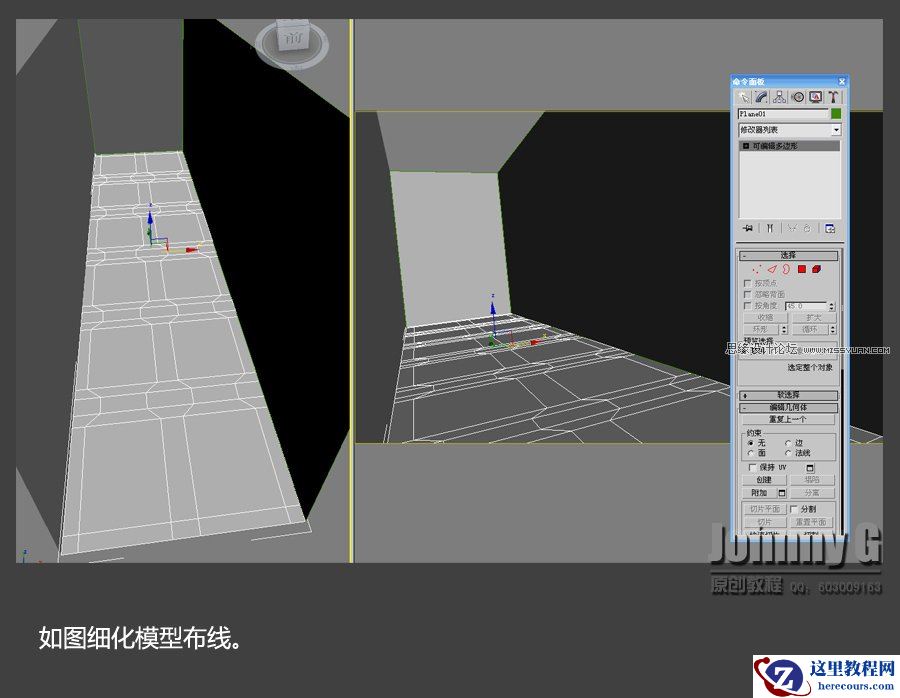Activate the Edge sub-object icon

772,268
